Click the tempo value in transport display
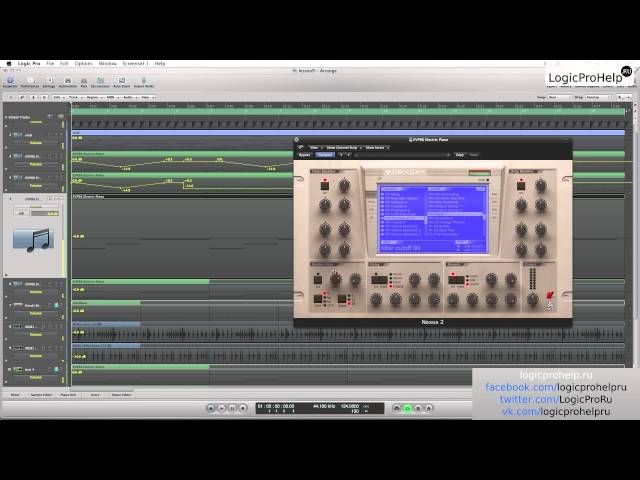 (350, 406)
